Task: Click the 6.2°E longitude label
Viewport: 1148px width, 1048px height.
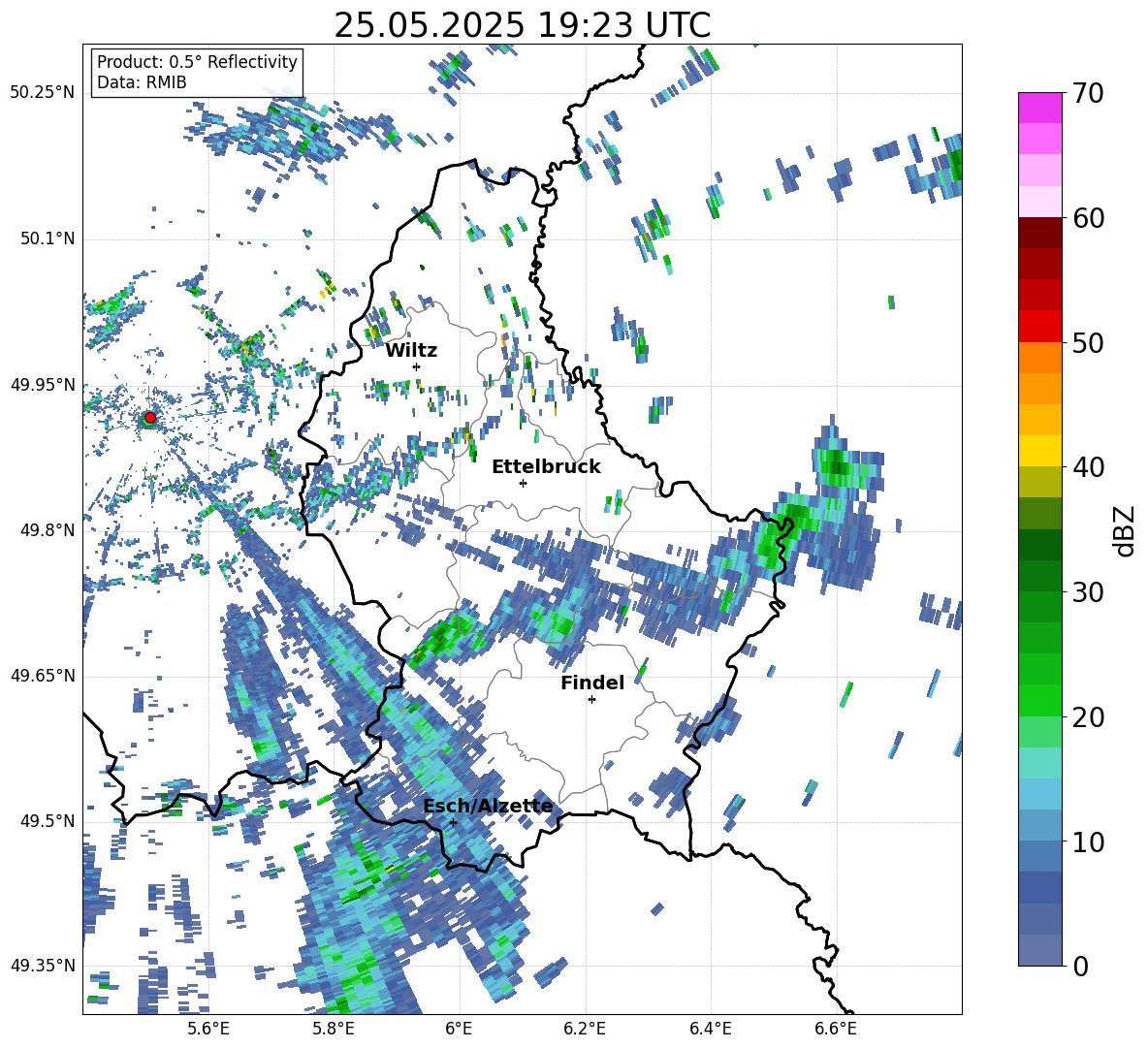Action: click(x=585, y=1029)
